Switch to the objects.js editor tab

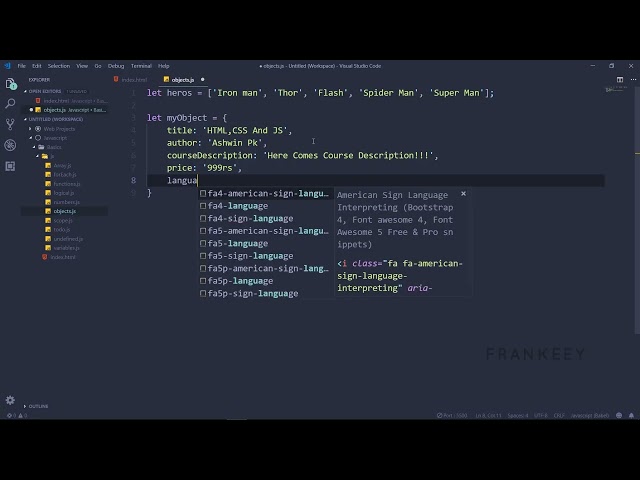pyautogui.click(x=183, y=80)
